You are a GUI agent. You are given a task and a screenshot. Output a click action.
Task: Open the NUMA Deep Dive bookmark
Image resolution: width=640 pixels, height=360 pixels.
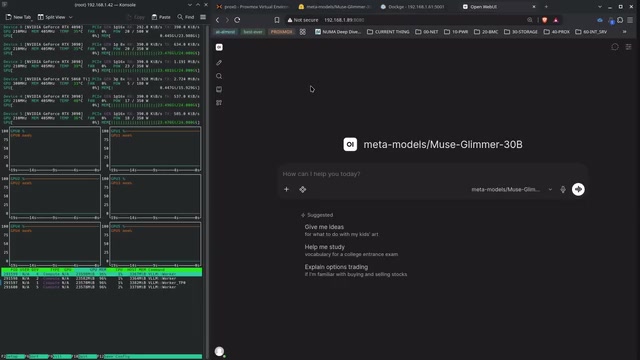click(338, 32)
